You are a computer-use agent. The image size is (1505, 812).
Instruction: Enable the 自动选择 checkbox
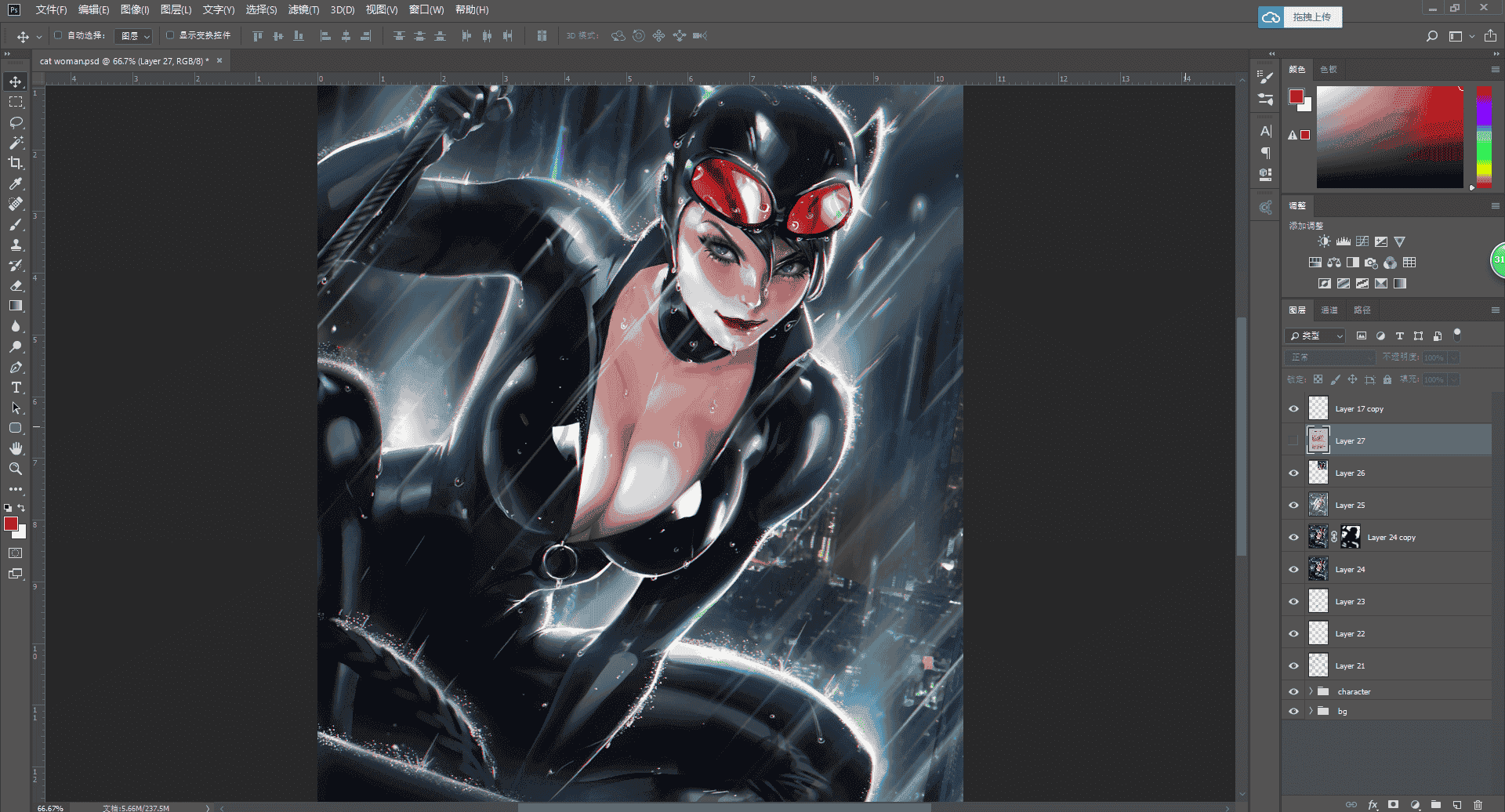[x=58, y=35]
